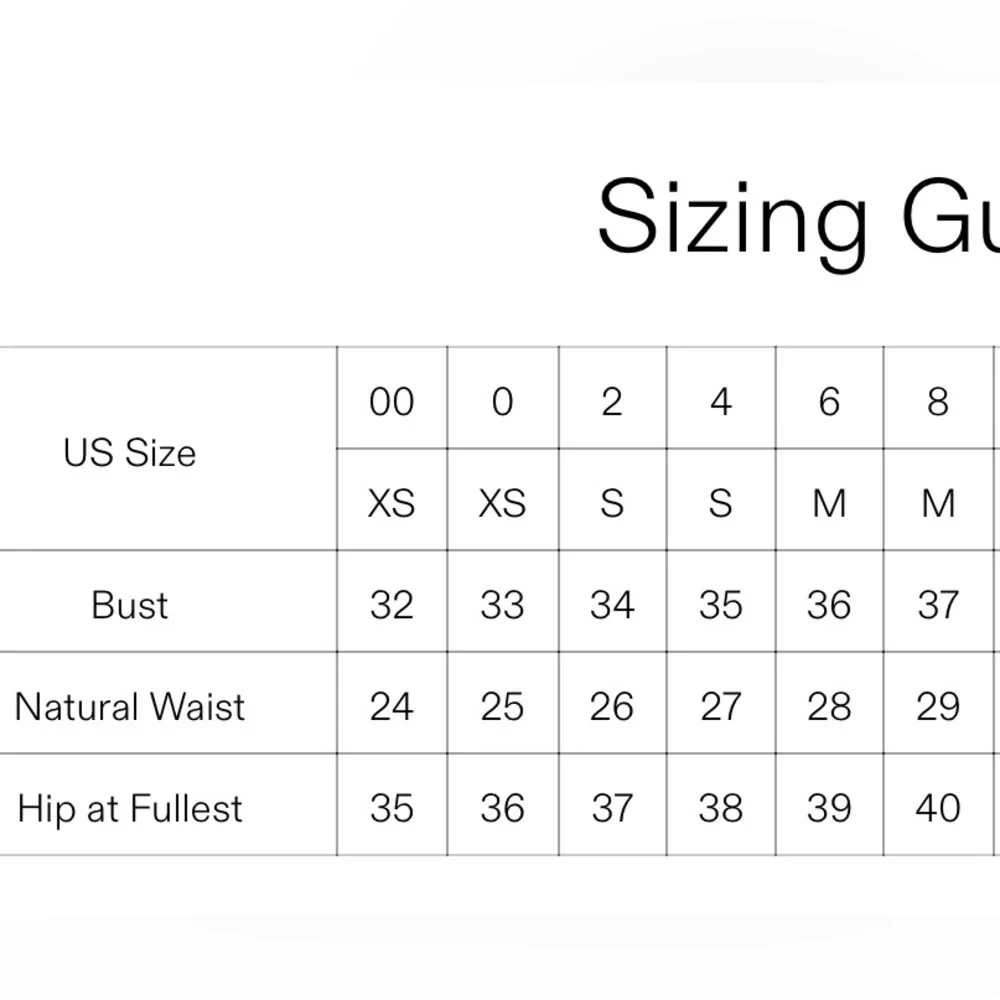Select the size 00 column header

[x=391, y=402]
